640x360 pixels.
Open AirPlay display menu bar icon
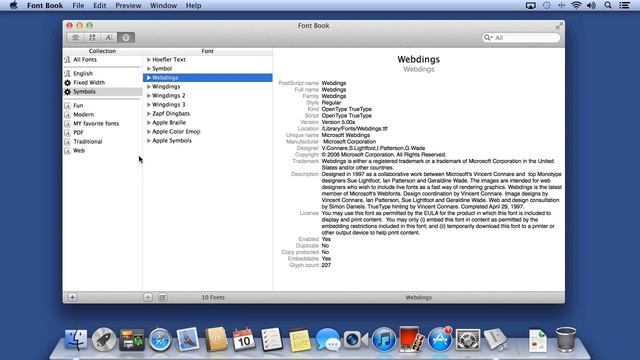(531, 5)
